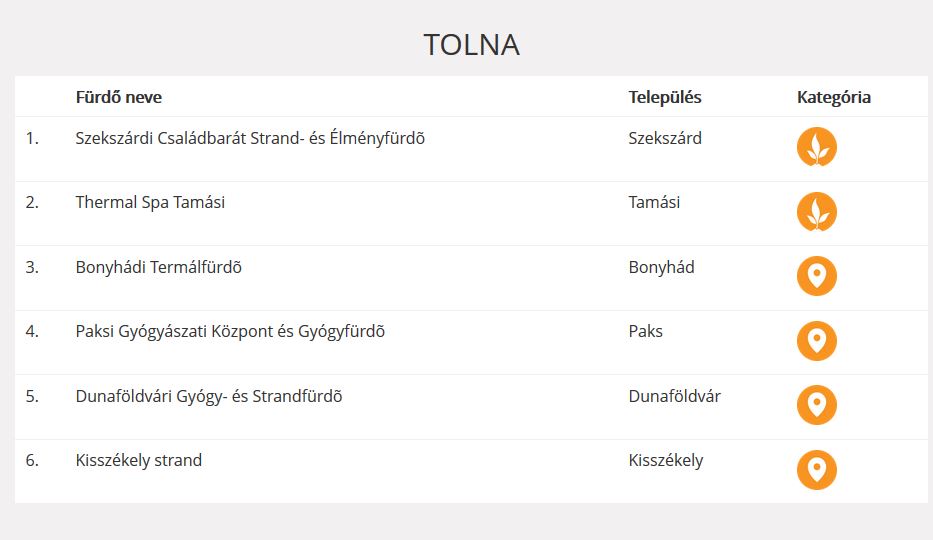933x540 pixels.
Task: Click the Fürdő neve column header
Action: click(x=119, y=97)
